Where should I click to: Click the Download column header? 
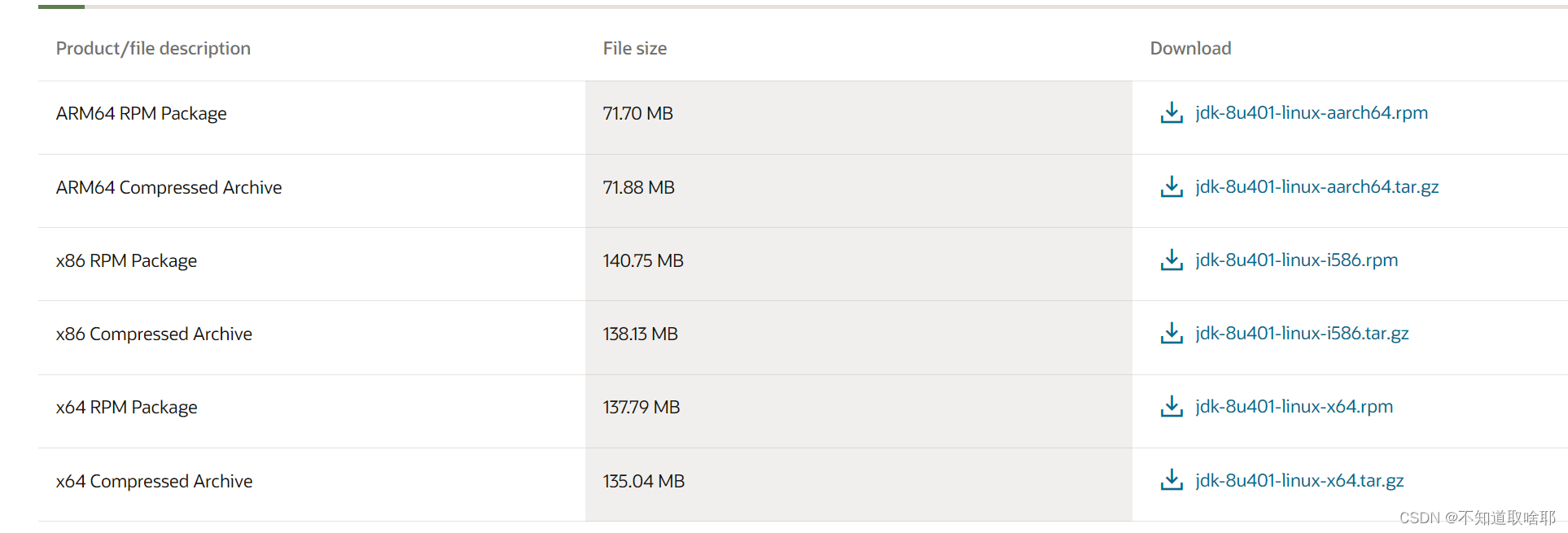click(x=1190, y=49)
